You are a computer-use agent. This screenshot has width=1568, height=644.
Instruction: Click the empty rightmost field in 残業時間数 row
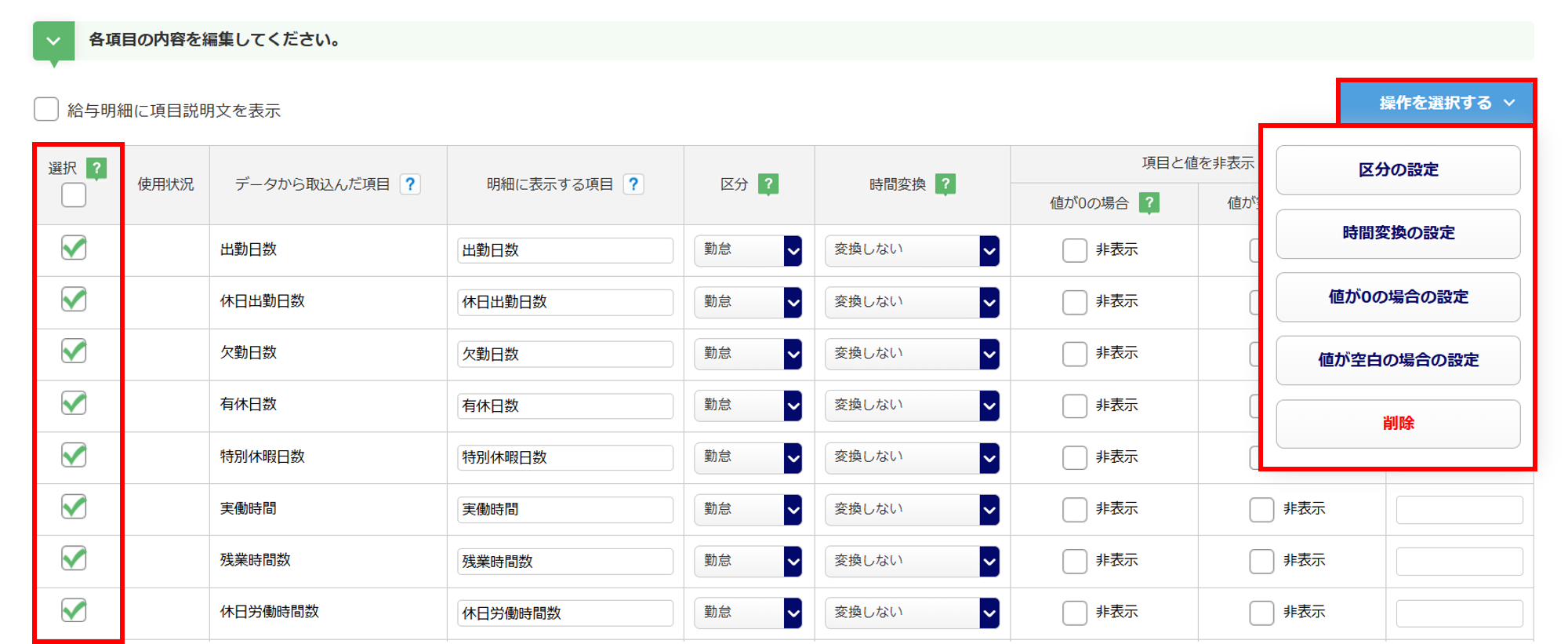(x=1460, y=561)
